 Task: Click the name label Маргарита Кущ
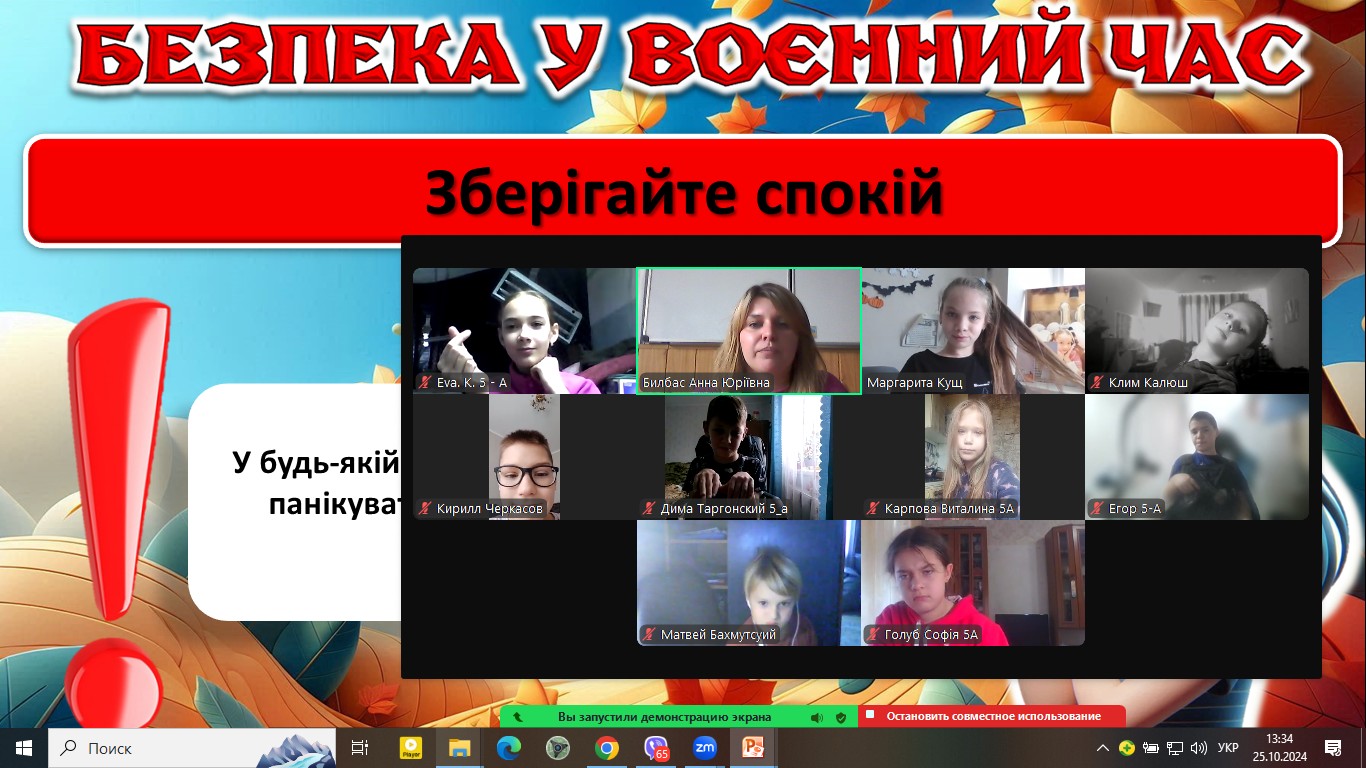915,383
